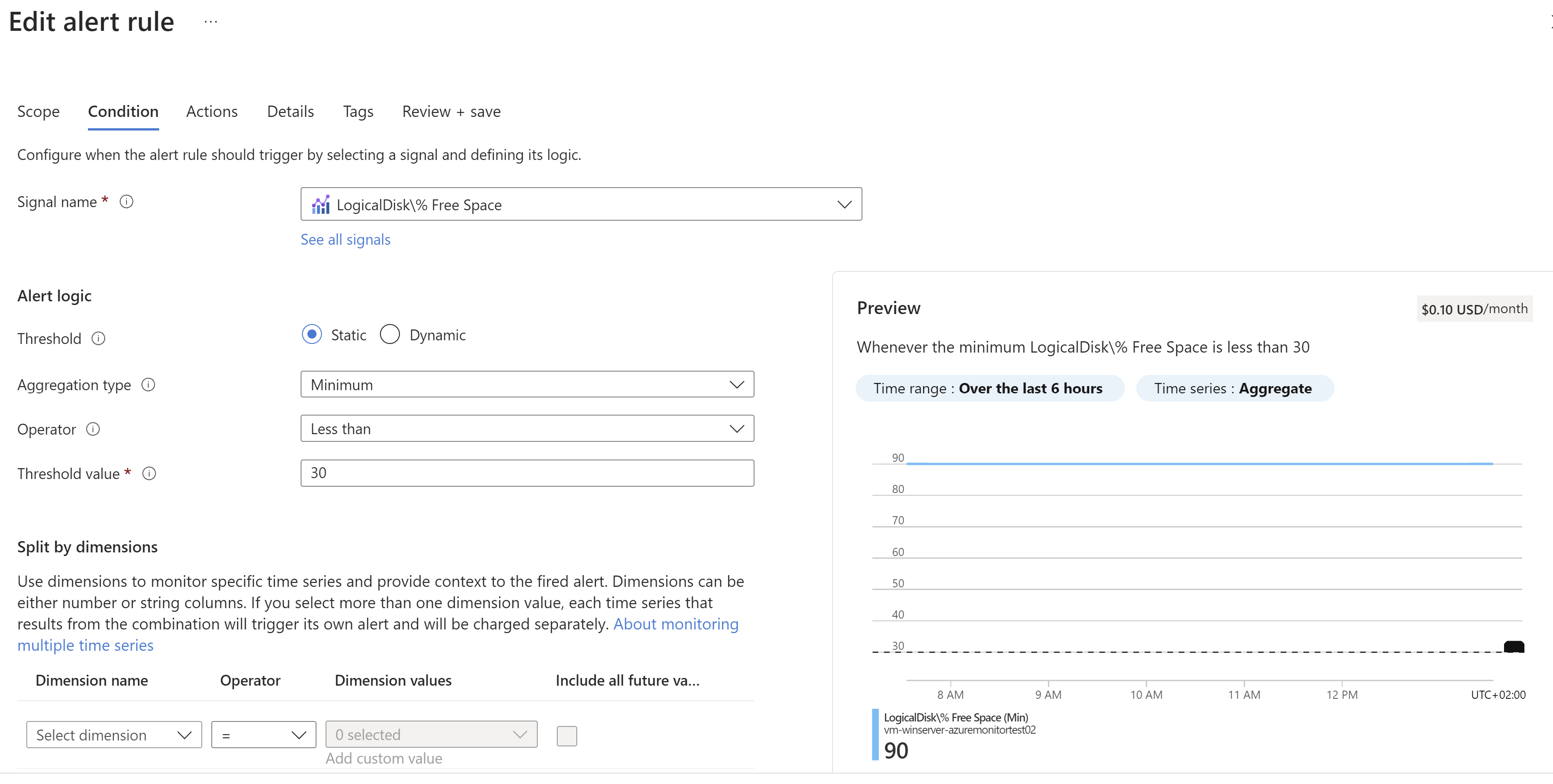
Task: Switch to the Actions tab
Action: [212, 111]
